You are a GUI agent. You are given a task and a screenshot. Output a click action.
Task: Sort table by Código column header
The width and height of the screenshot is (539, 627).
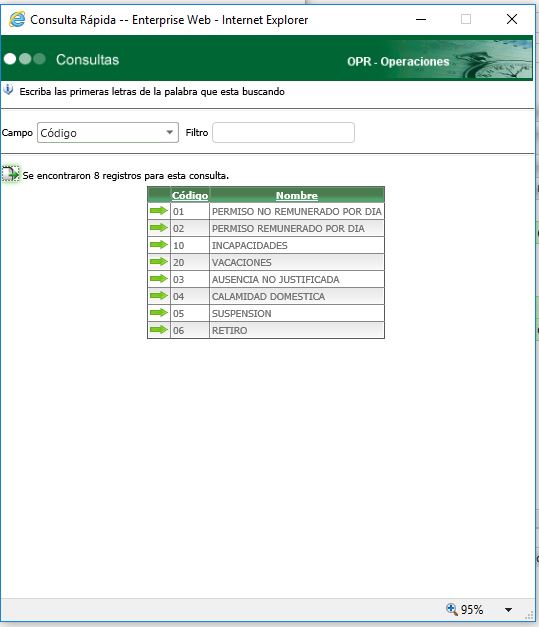(x=190, y=196)
